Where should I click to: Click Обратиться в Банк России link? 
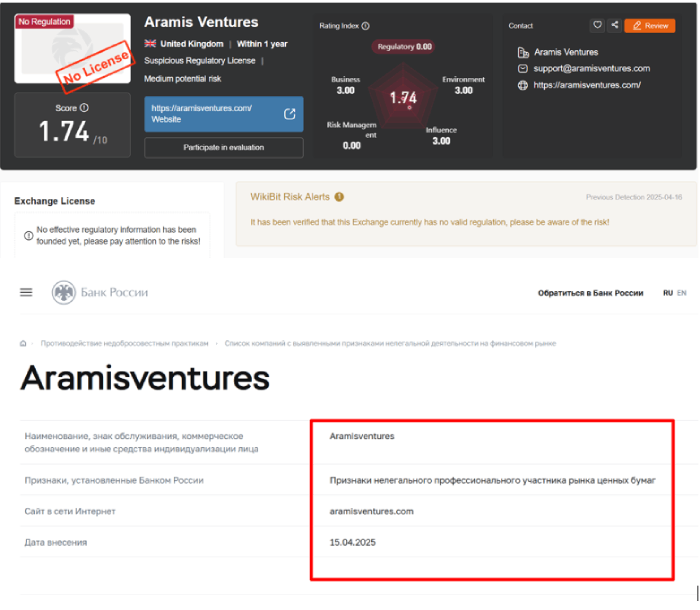click(590, 293)
